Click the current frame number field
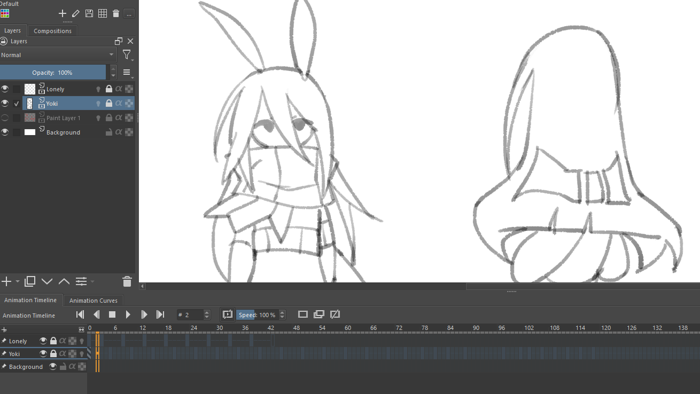The height and width of the screenshot is (394, 700). click(x=190, y=315)
